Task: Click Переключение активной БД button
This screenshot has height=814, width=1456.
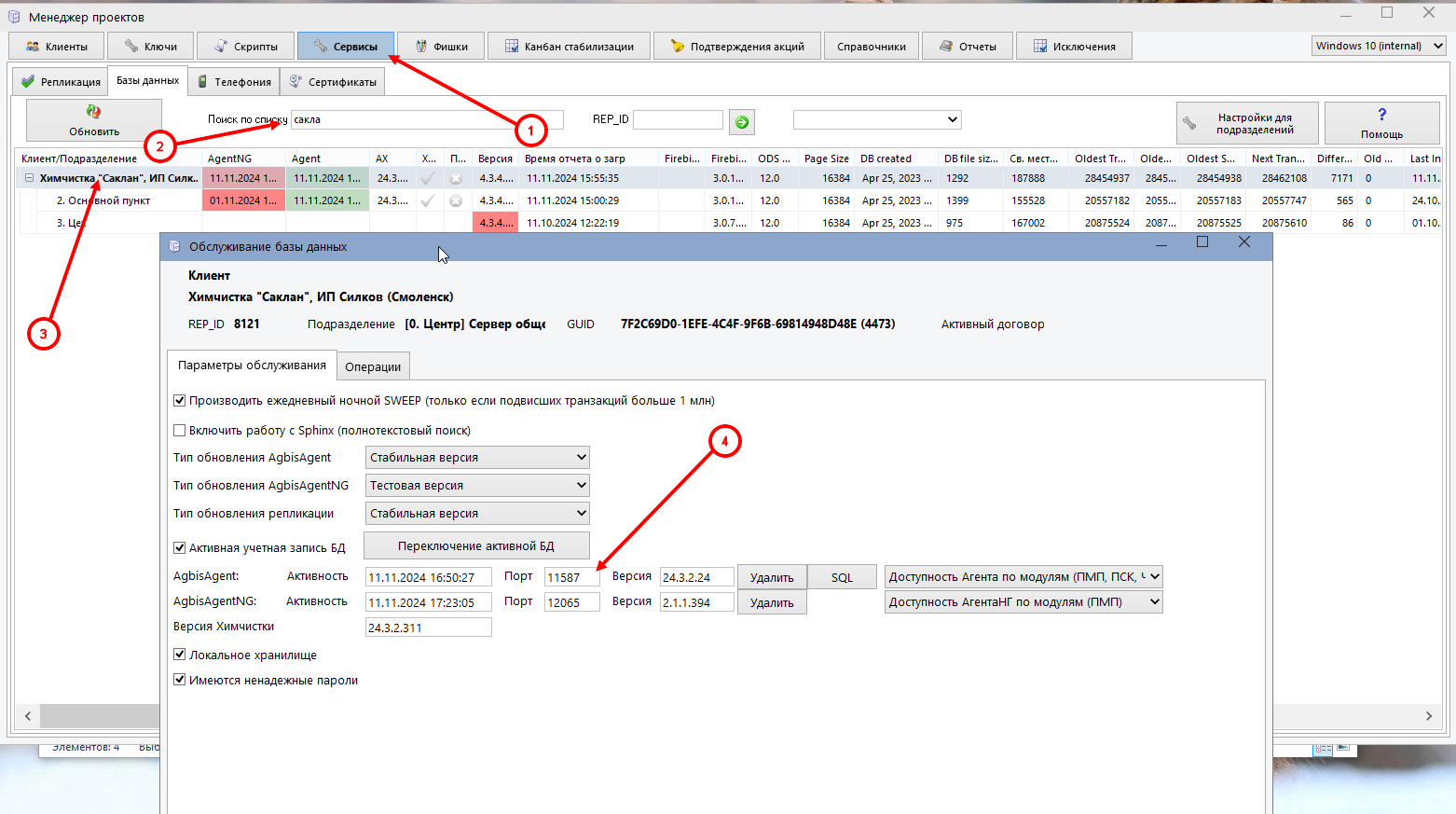Action: tap(476, 545)
